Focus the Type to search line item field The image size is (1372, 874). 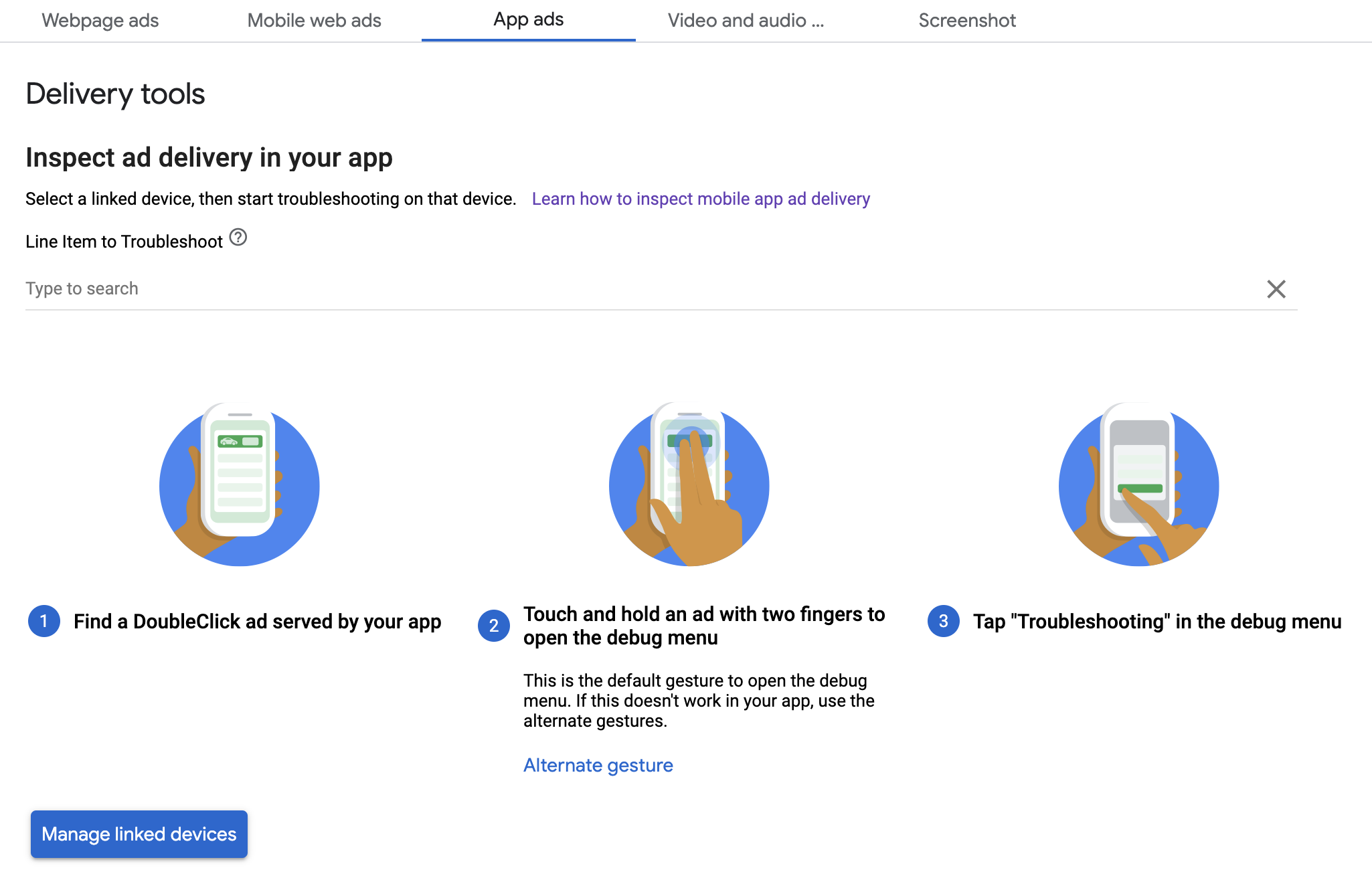point(636,288)
